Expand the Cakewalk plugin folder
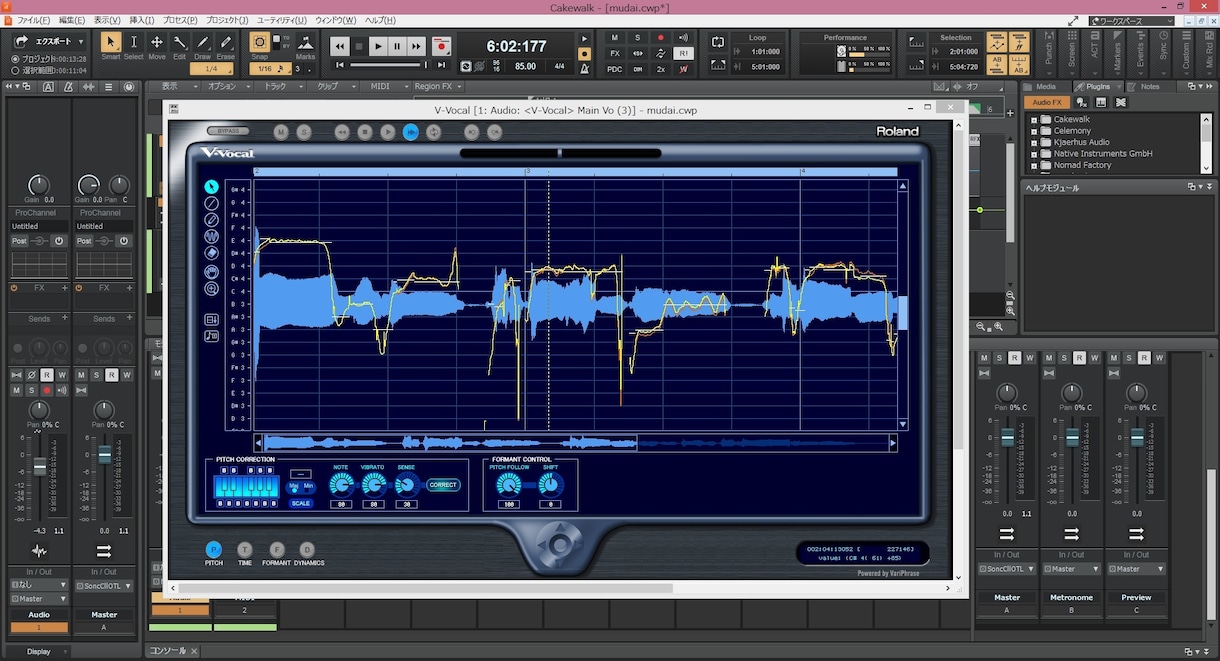The height and width of the screenshot is (661, 1220). click(1034, 119)
